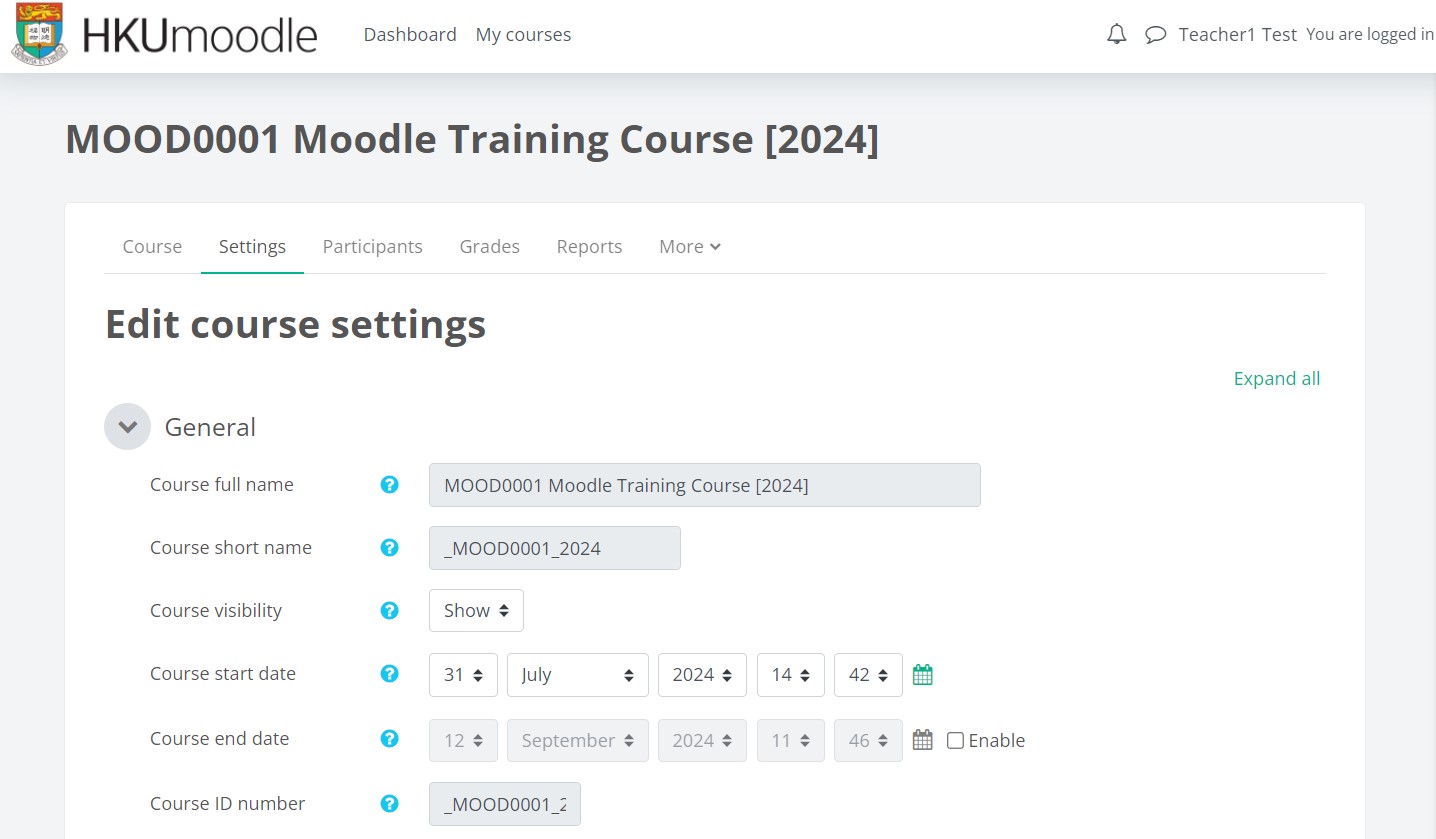Open the messaging speech bubble icon
The height and width of the screenshot is (839, 1436).
coord(1155,35)
